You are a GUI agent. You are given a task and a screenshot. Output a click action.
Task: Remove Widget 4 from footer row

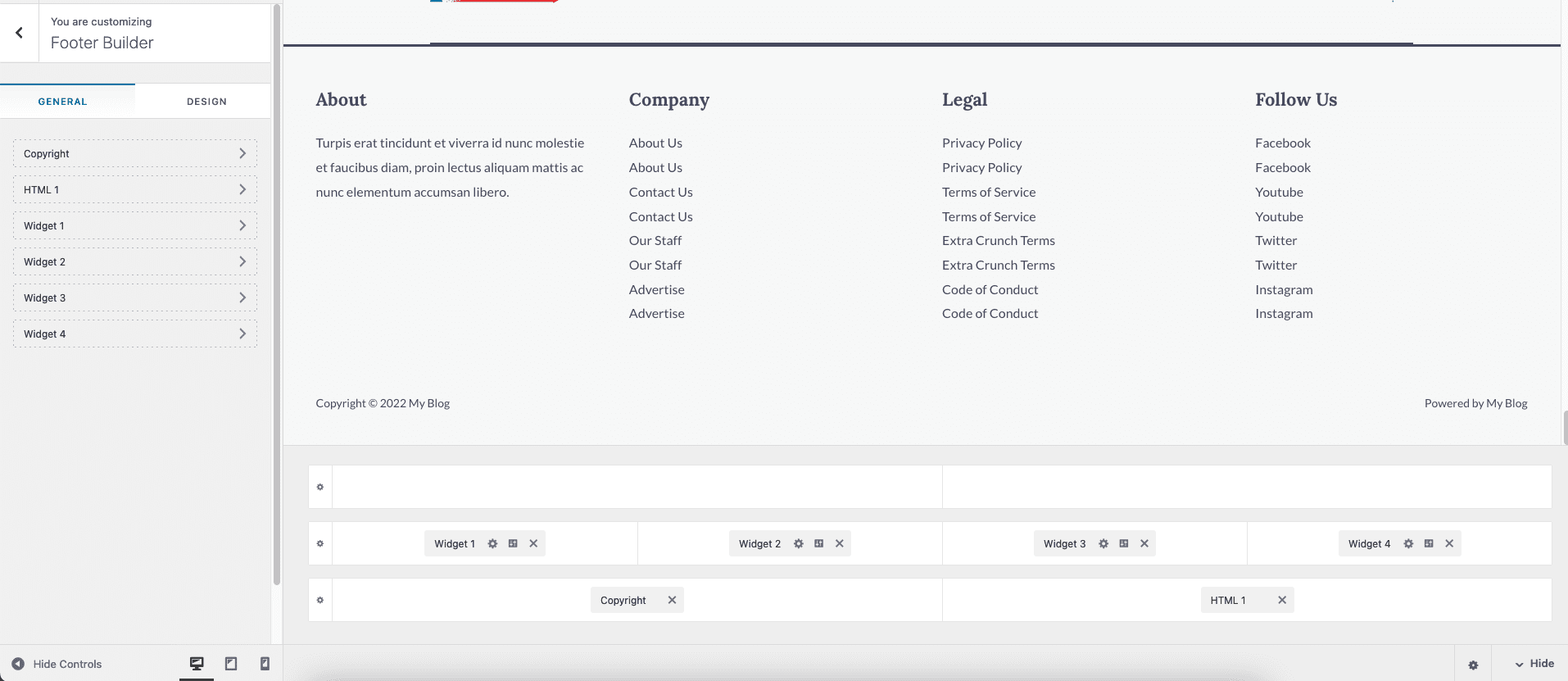tap(1449, 543)
